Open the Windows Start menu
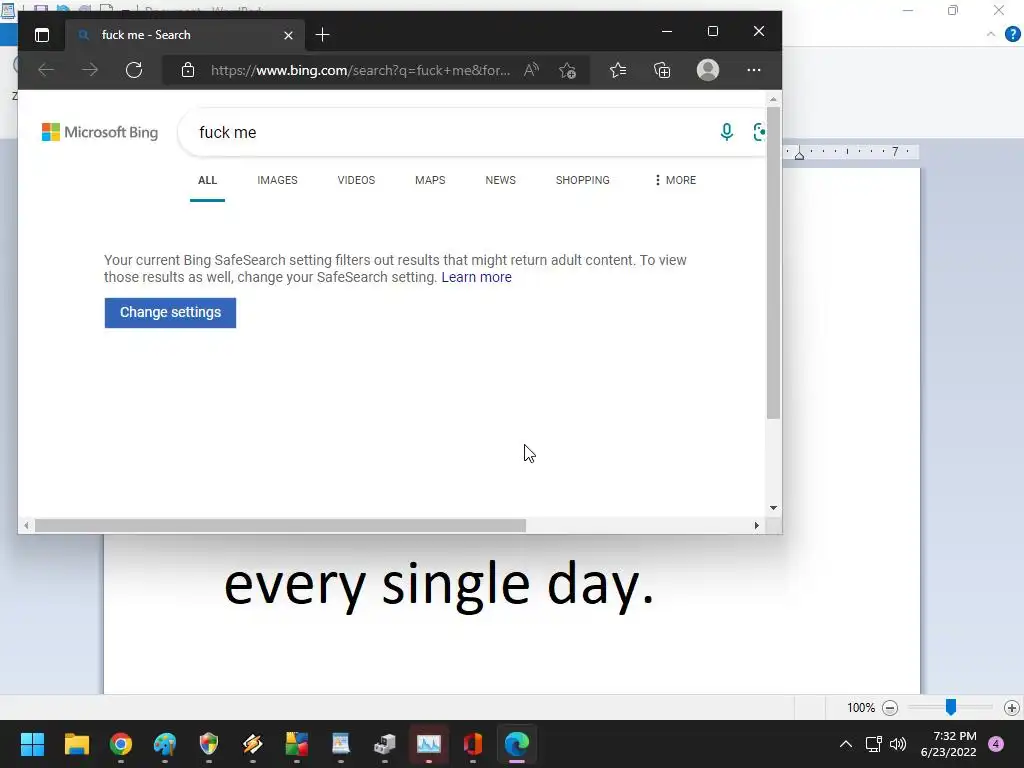This screenshot has width=1024, height=768. 32,744
